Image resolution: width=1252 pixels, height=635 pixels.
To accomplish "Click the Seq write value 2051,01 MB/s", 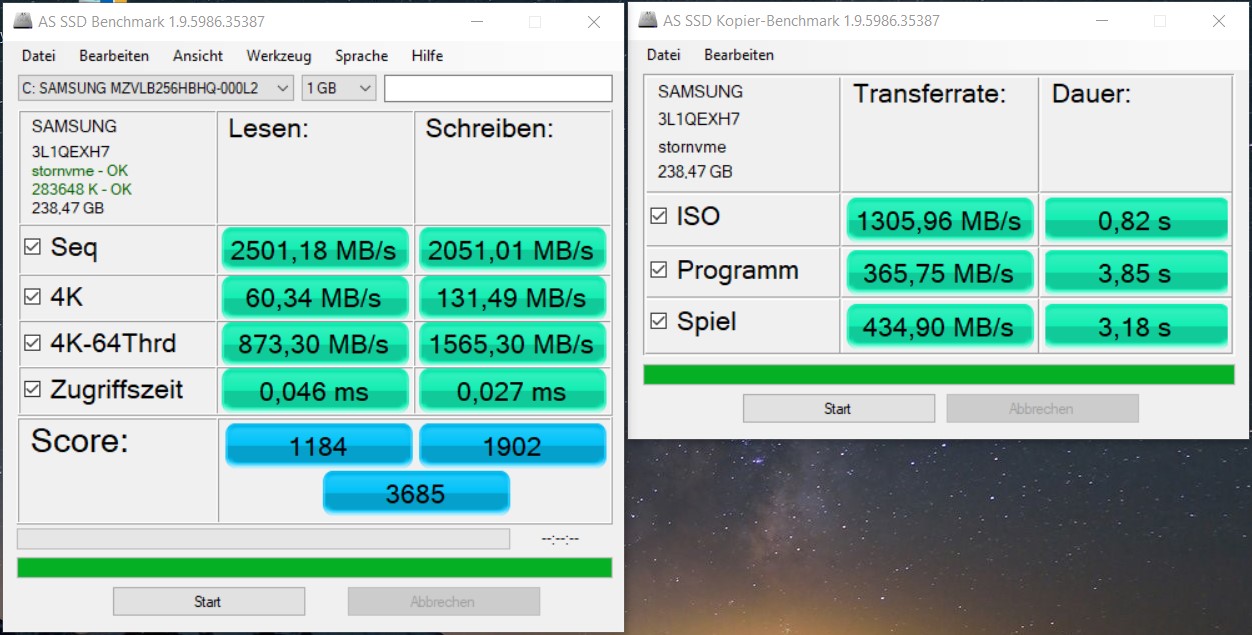I will [512, 250].
